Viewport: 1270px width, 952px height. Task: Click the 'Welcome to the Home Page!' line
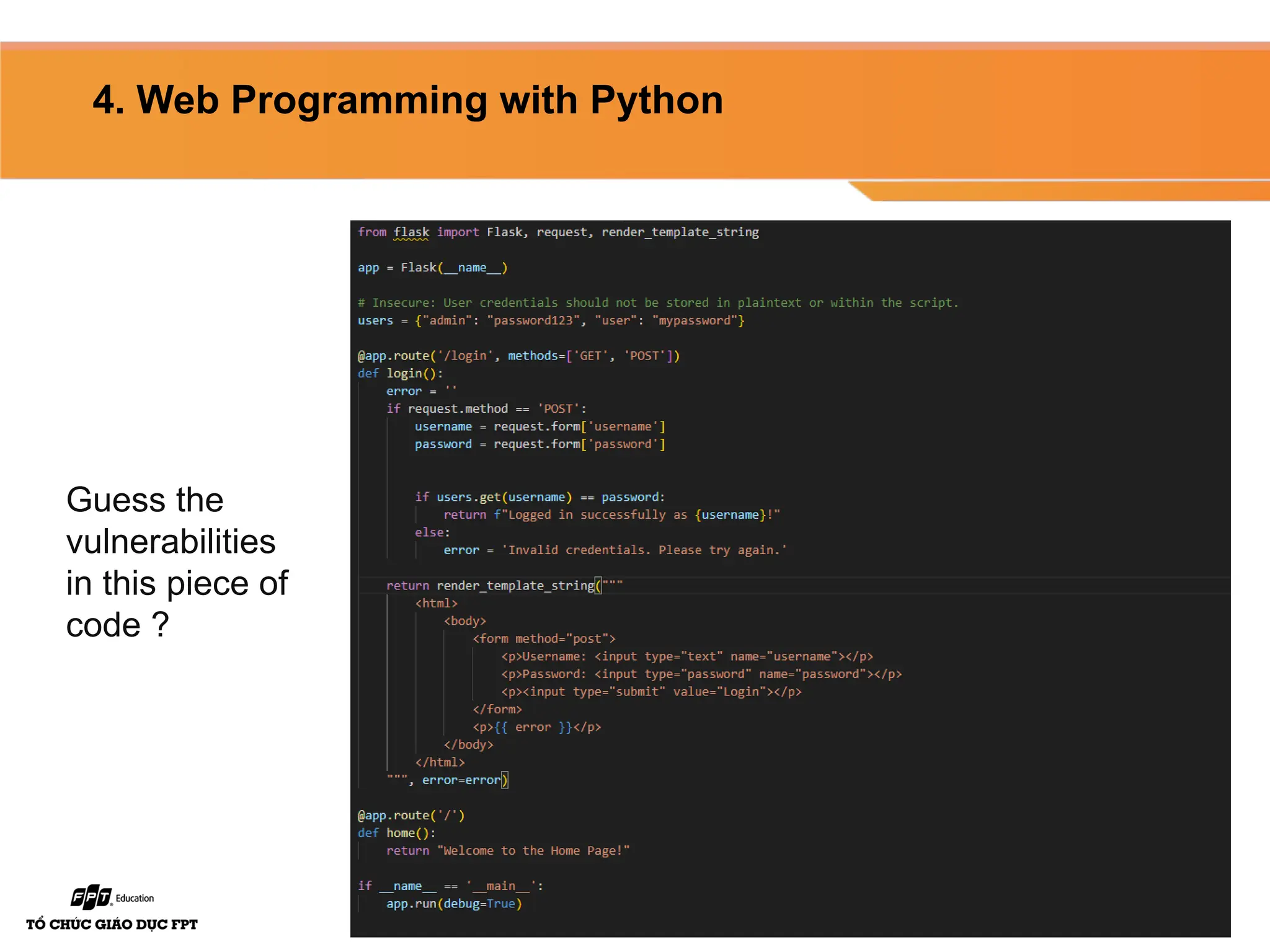pyautogui.click(x=507, y=851)
